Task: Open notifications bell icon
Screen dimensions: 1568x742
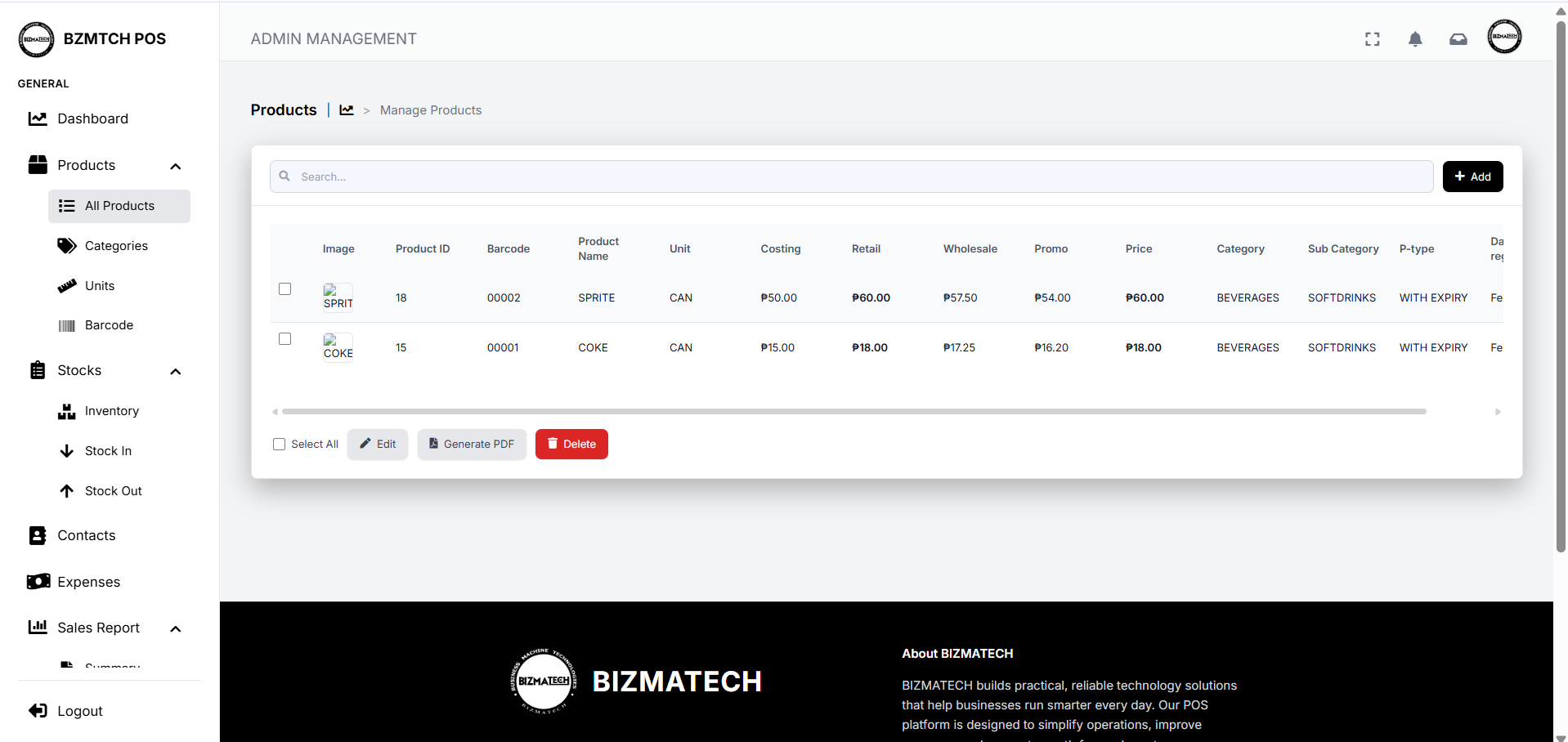Action: coord(1415,39)
